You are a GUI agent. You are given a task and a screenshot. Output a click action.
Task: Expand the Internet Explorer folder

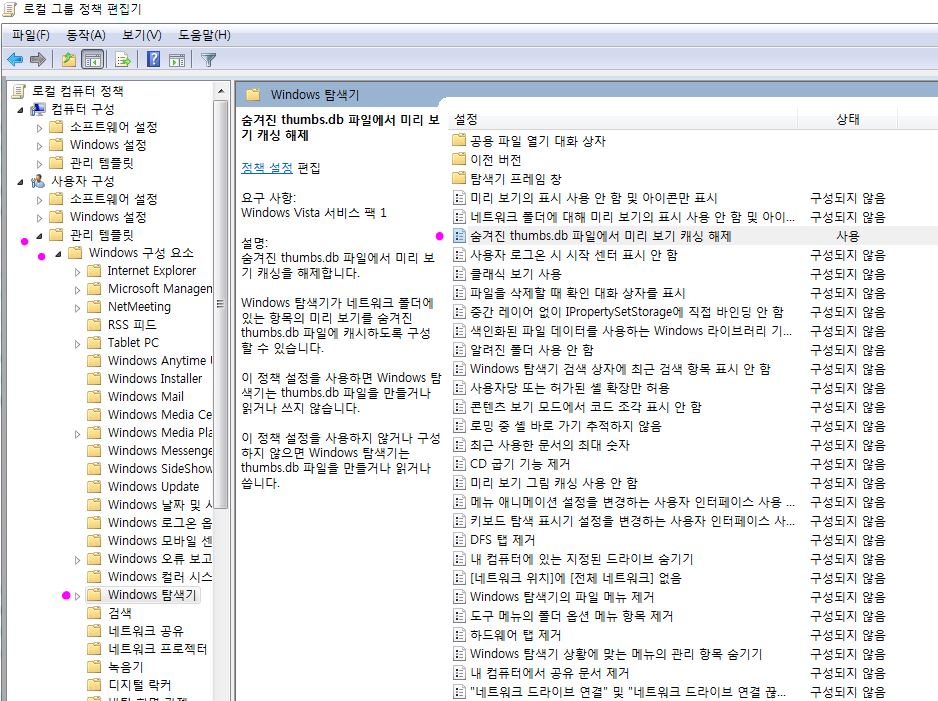coord(77,272)
